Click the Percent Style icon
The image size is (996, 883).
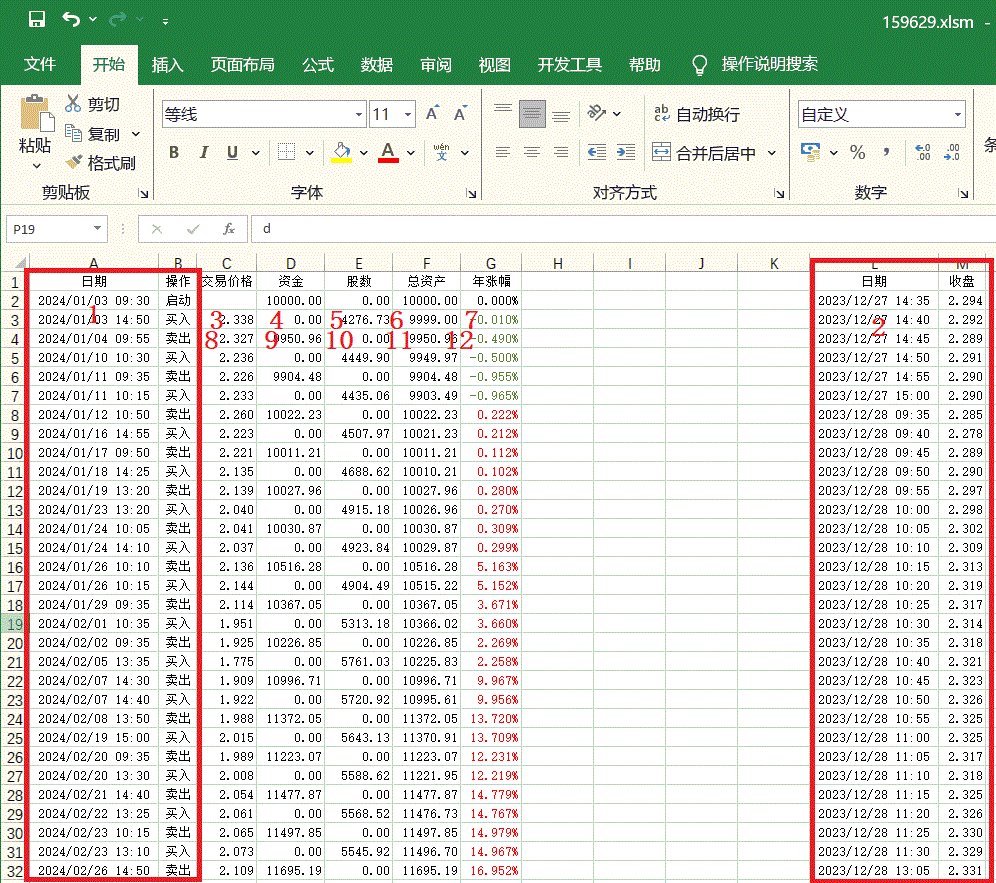click(x=857, y=152)
